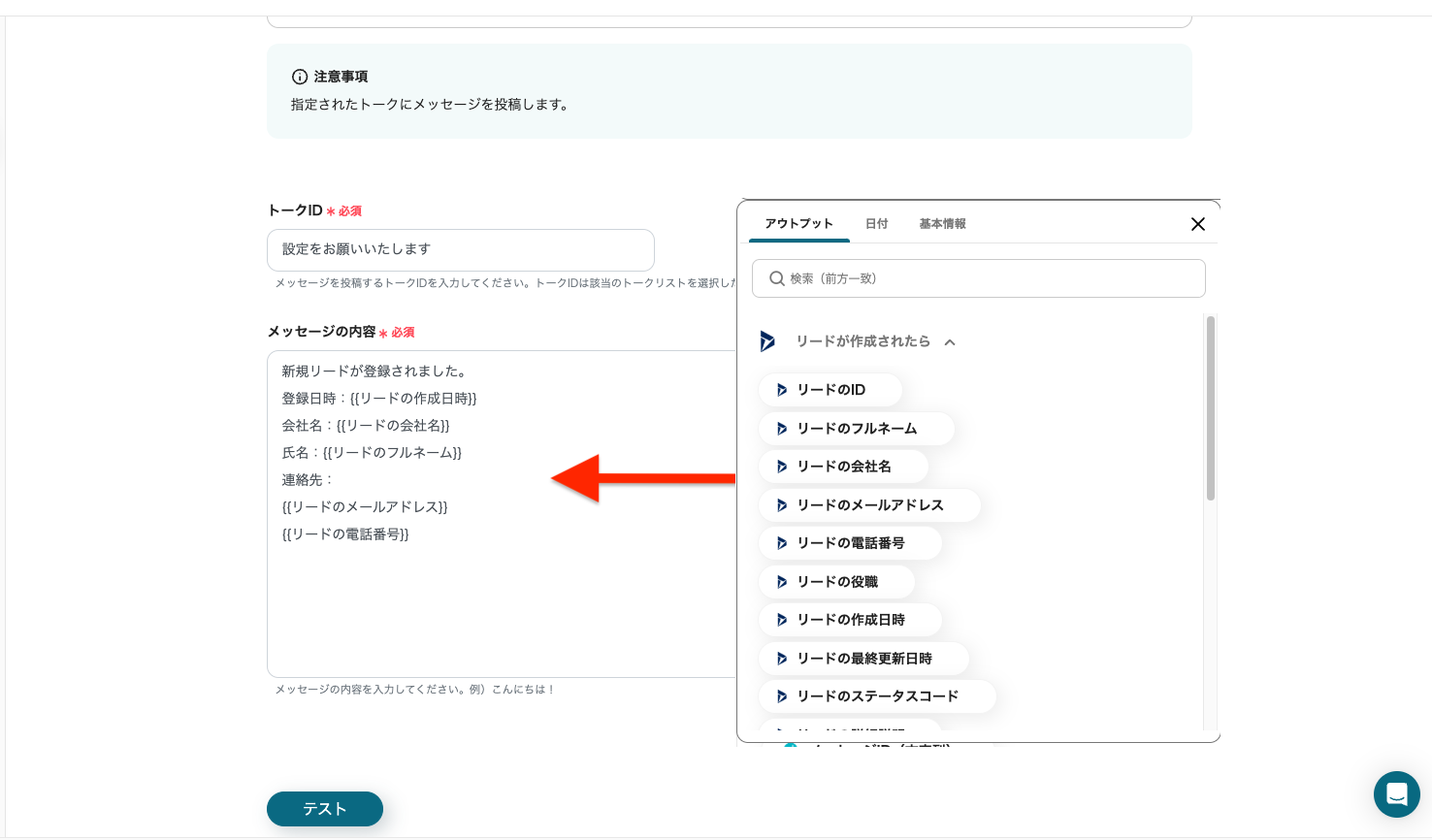
Task: Close the output picker panel
Action: point(1198,224)
